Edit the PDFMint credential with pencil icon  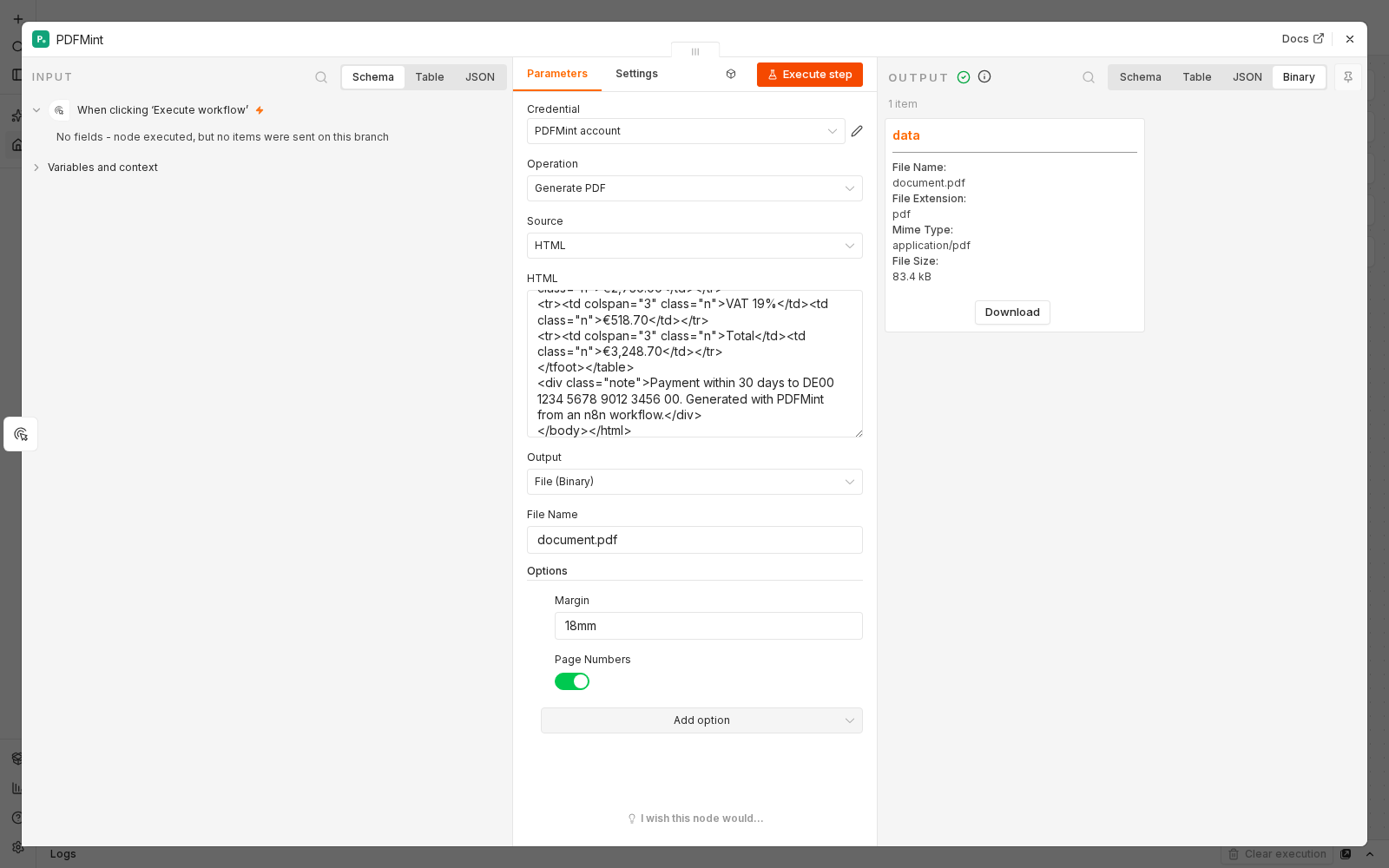857,131
